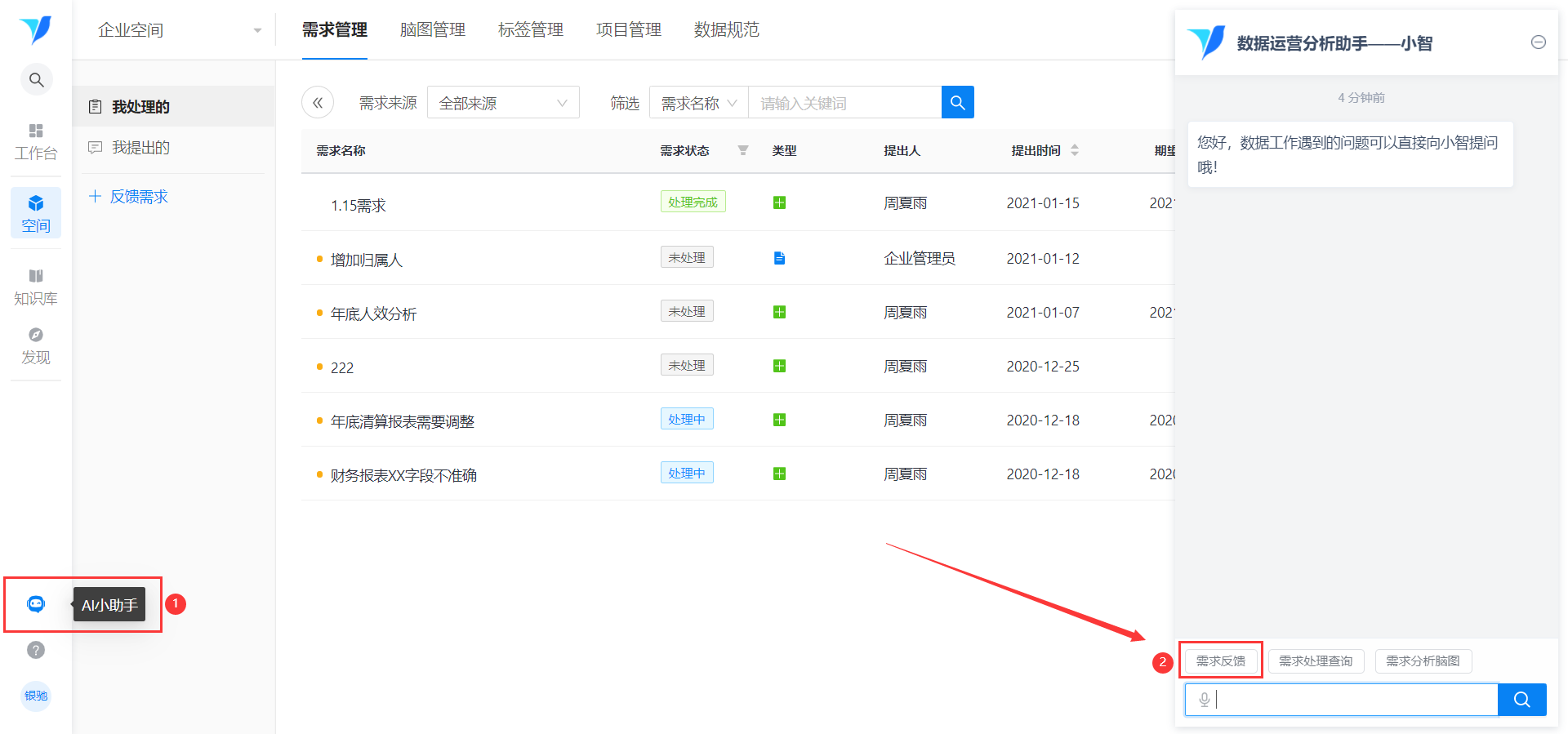The width and height of the screenshot is (1568, 734).
Task: Click the 未处理 tag for row 222
Action: click(x=687, y=365)
